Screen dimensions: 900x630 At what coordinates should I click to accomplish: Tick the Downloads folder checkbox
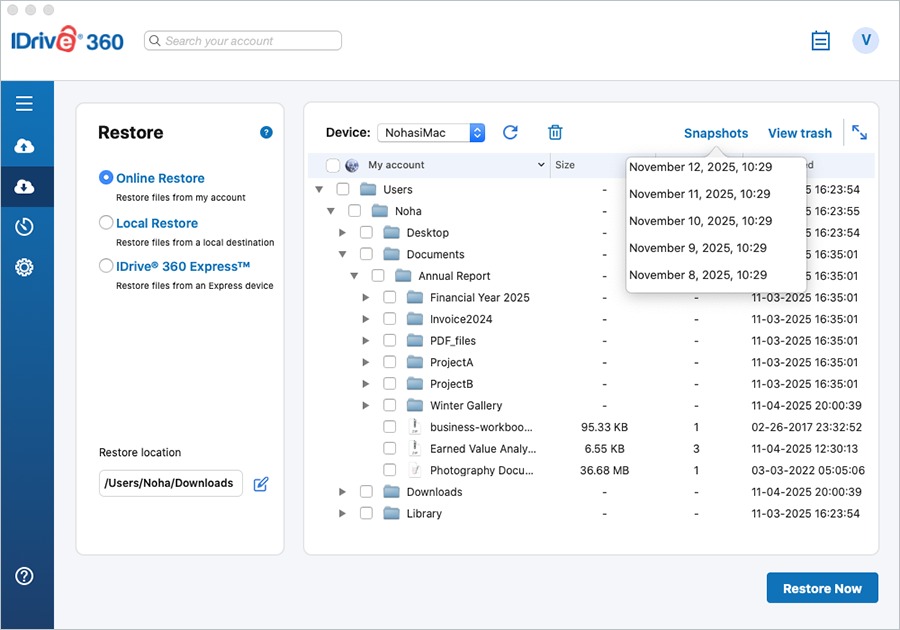tap(366, 492)
